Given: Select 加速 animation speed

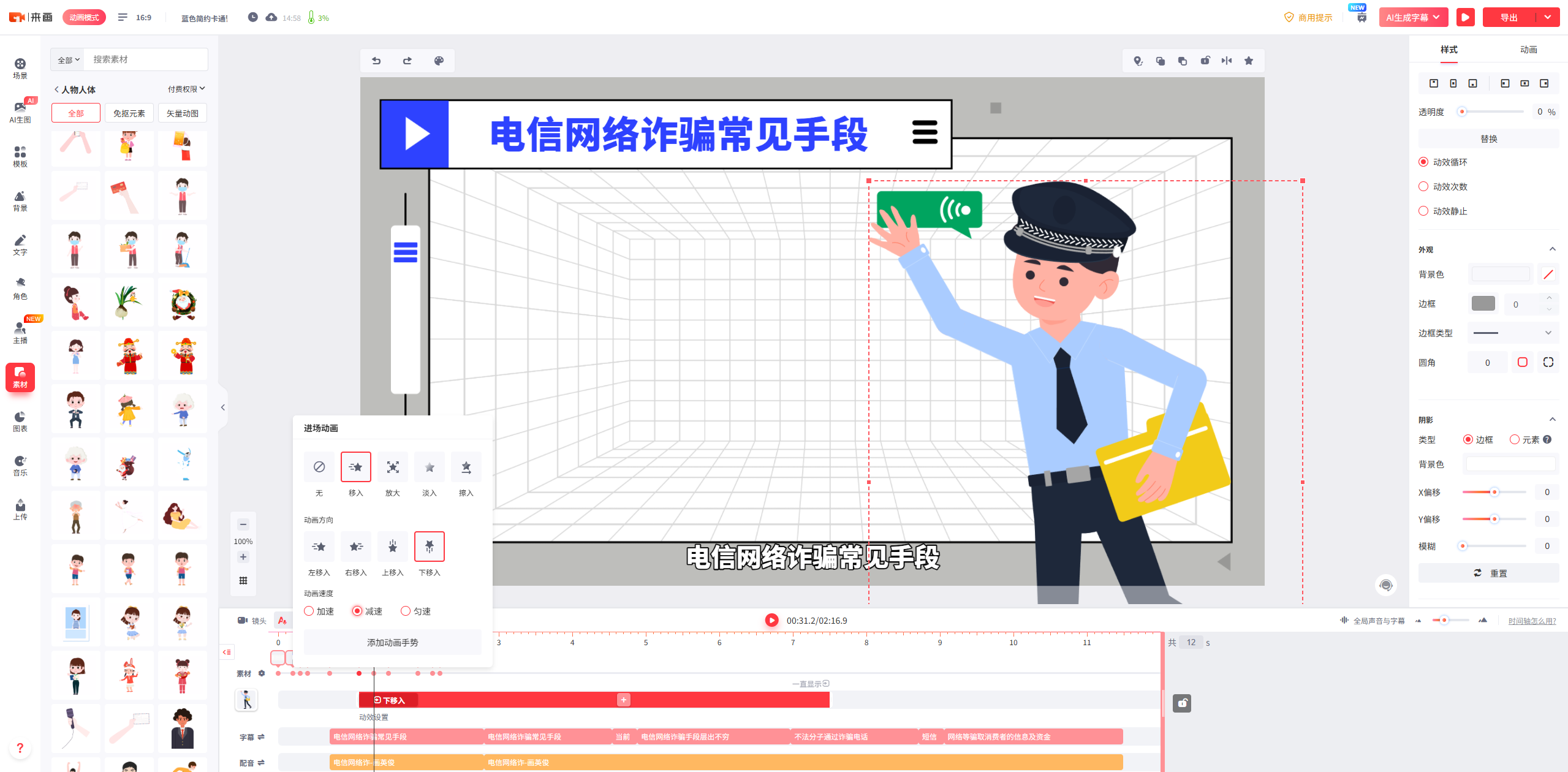Looking at the screenshot, I should (309, 611).
